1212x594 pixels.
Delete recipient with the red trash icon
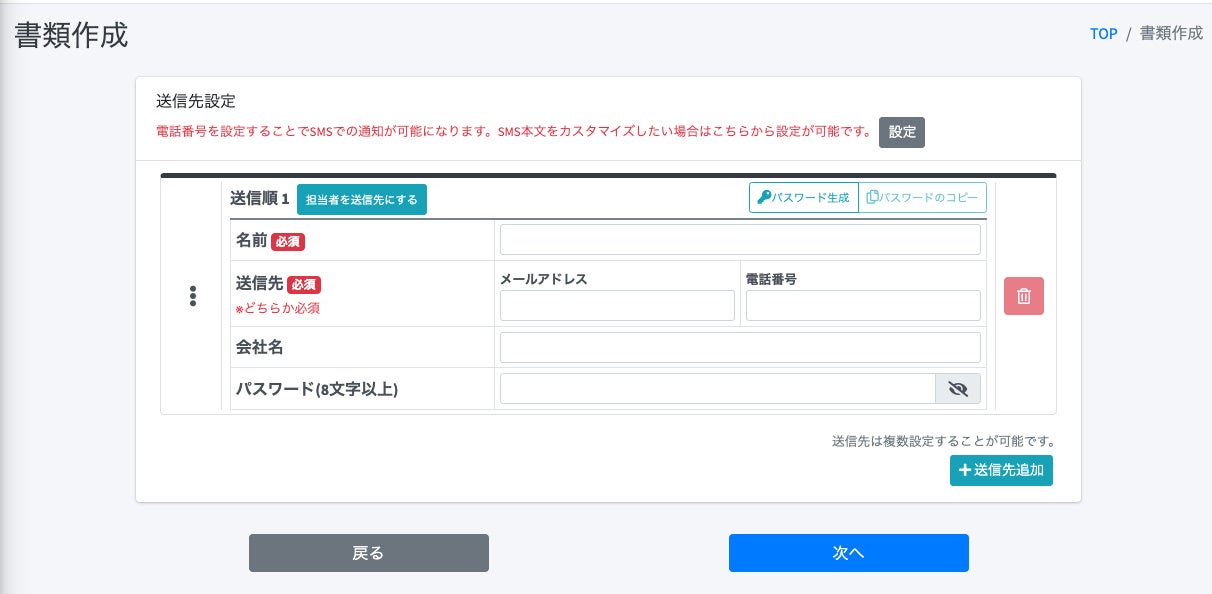click(1024, 296)
